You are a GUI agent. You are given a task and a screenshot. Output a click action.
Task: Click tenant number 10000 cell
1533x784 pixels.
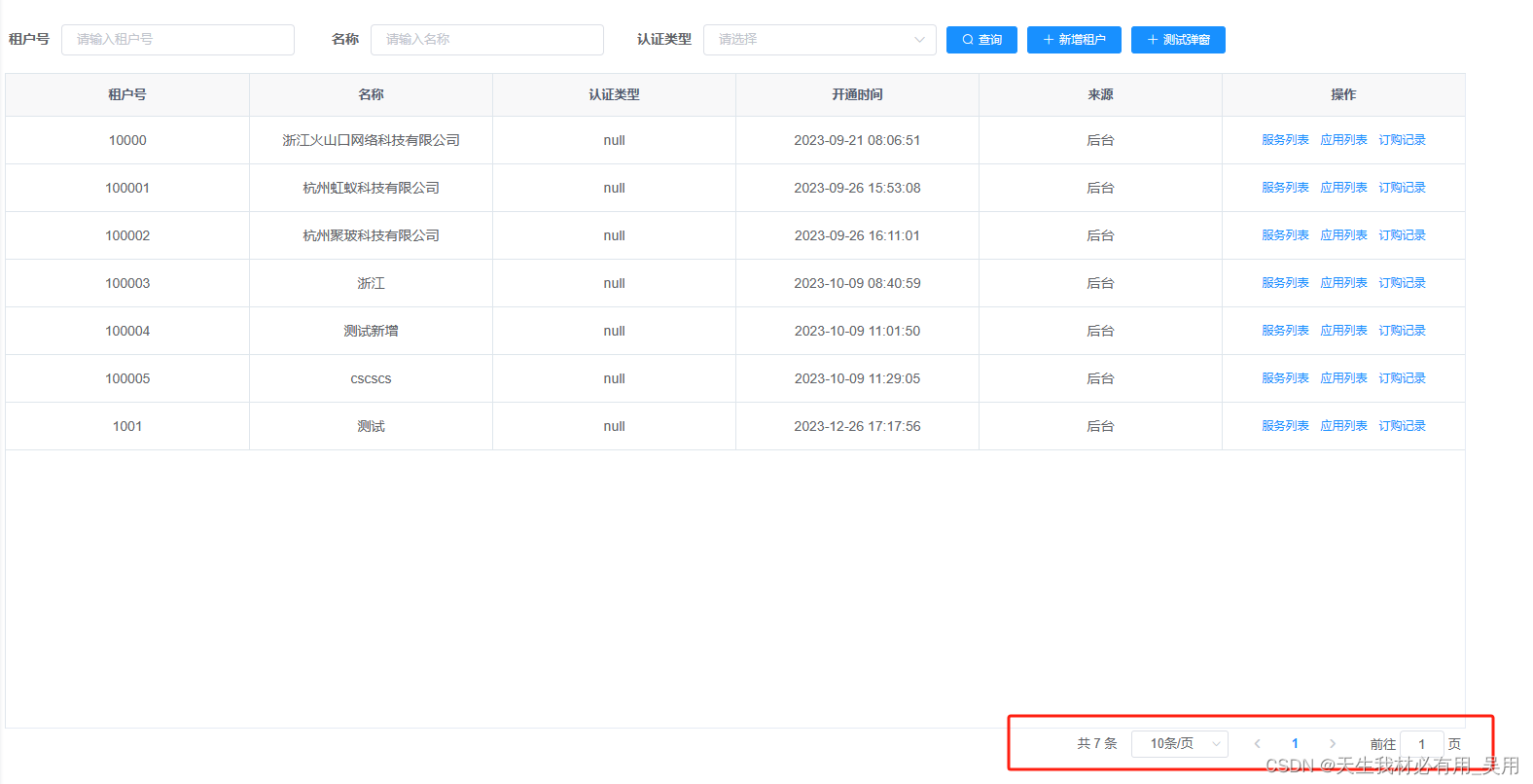pyautogui.click(x=127, y=140)
